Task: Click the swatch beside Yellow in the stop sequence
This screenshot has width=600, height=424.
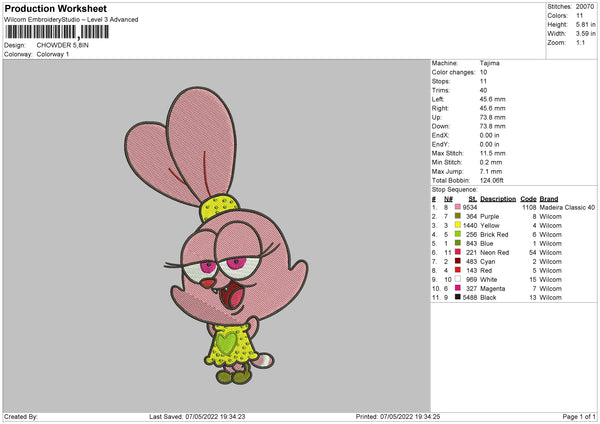Action: click(458, 225)
